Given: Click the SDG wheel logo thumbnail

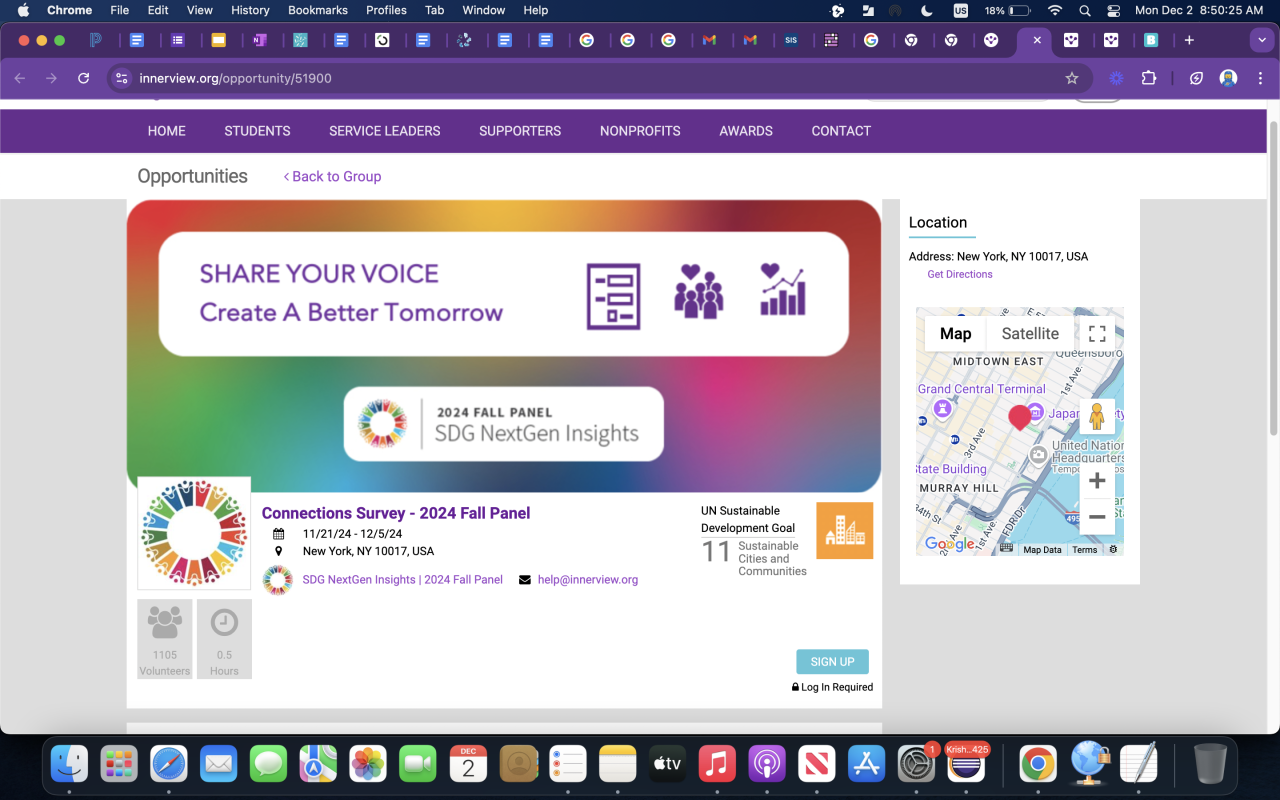Looking at the screenshot, I should 194,533.
